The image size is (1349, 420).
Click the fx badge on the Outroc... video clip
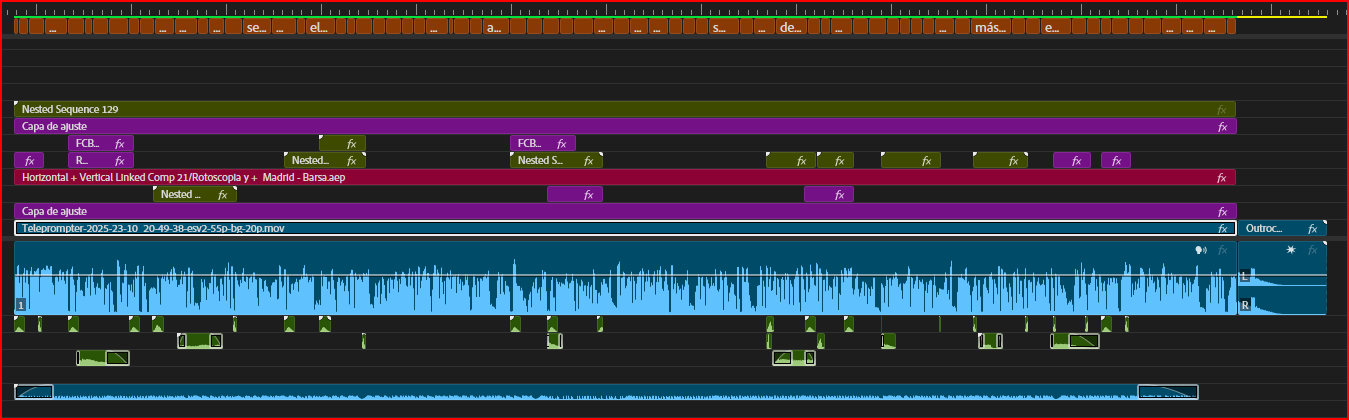[x=1313, y=228]
